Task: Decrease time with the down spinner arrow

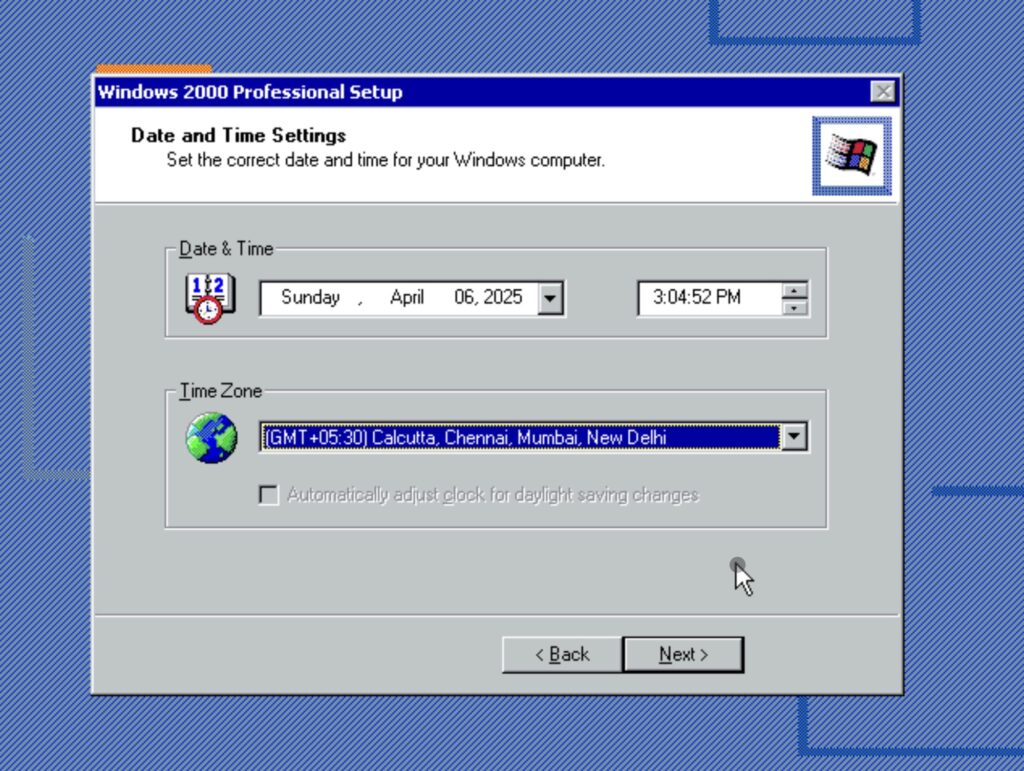Action: [795, 307]
